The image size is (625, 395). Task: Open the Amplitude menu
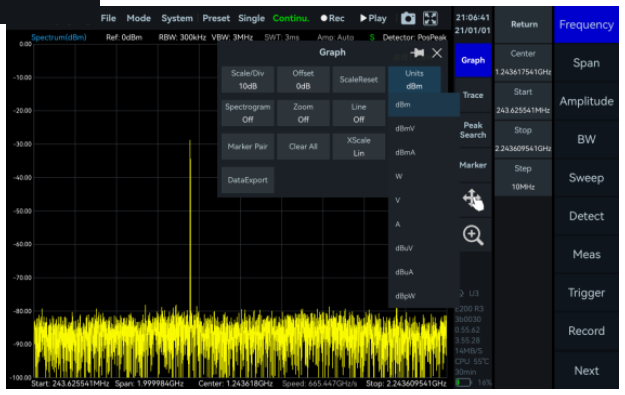[586, 101]
